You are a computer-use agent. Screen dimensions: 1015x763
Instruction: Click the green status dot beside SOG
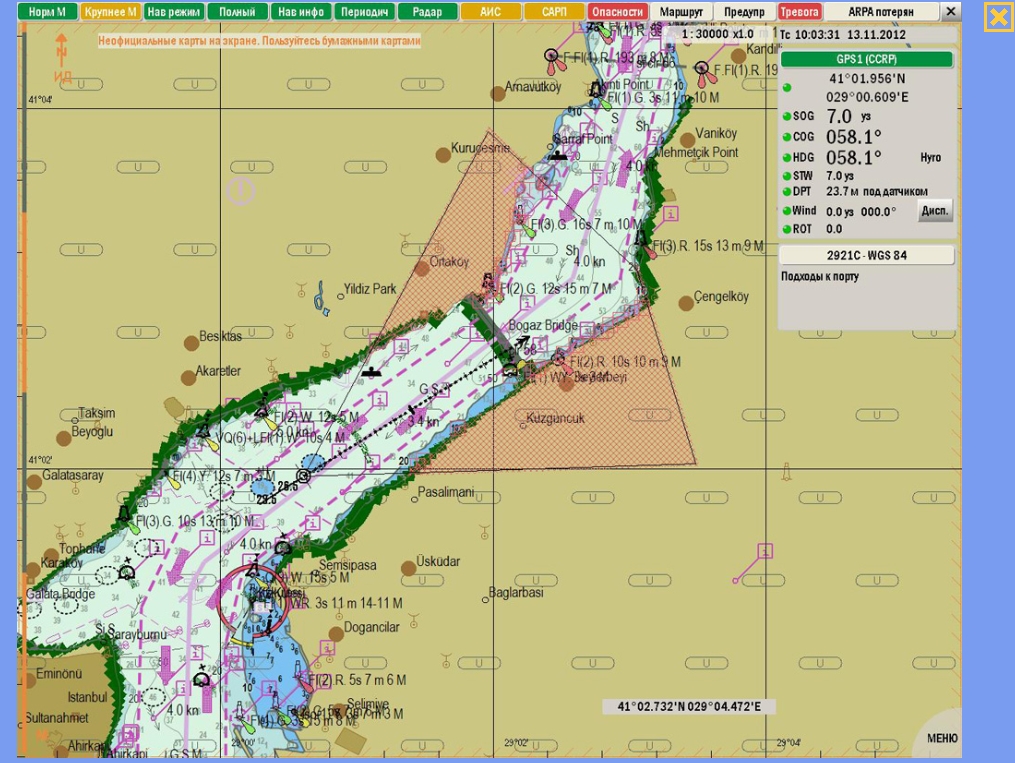click(x=786, y=116)
